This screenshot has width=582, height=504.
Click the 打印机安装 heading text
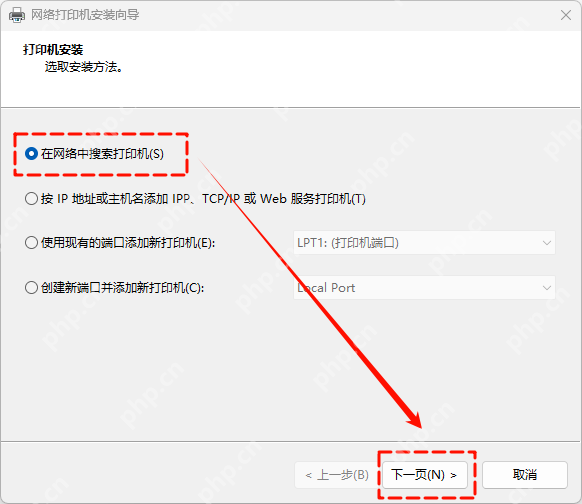coord(53,50)
